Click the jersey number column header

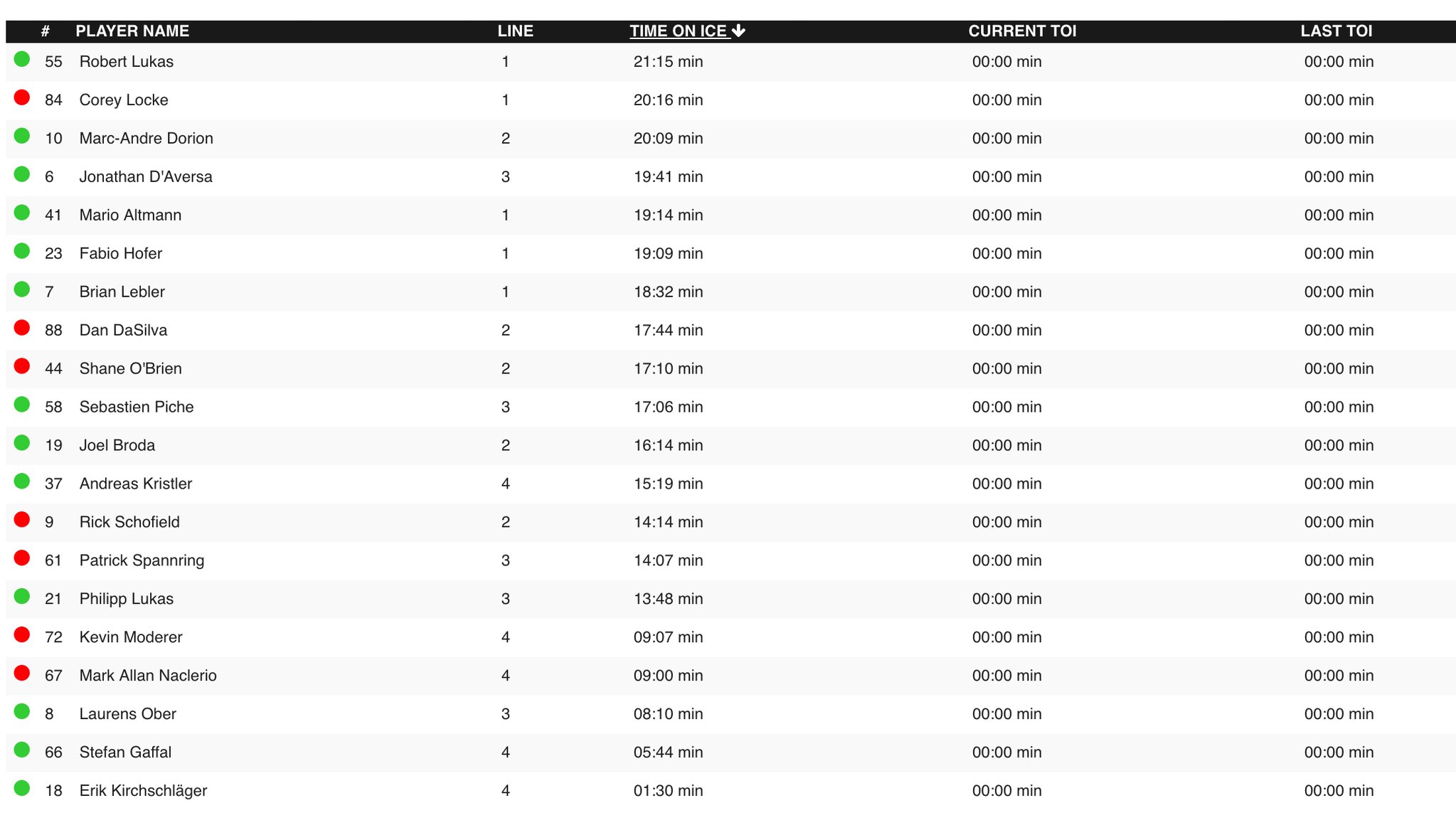click(46, 31)
